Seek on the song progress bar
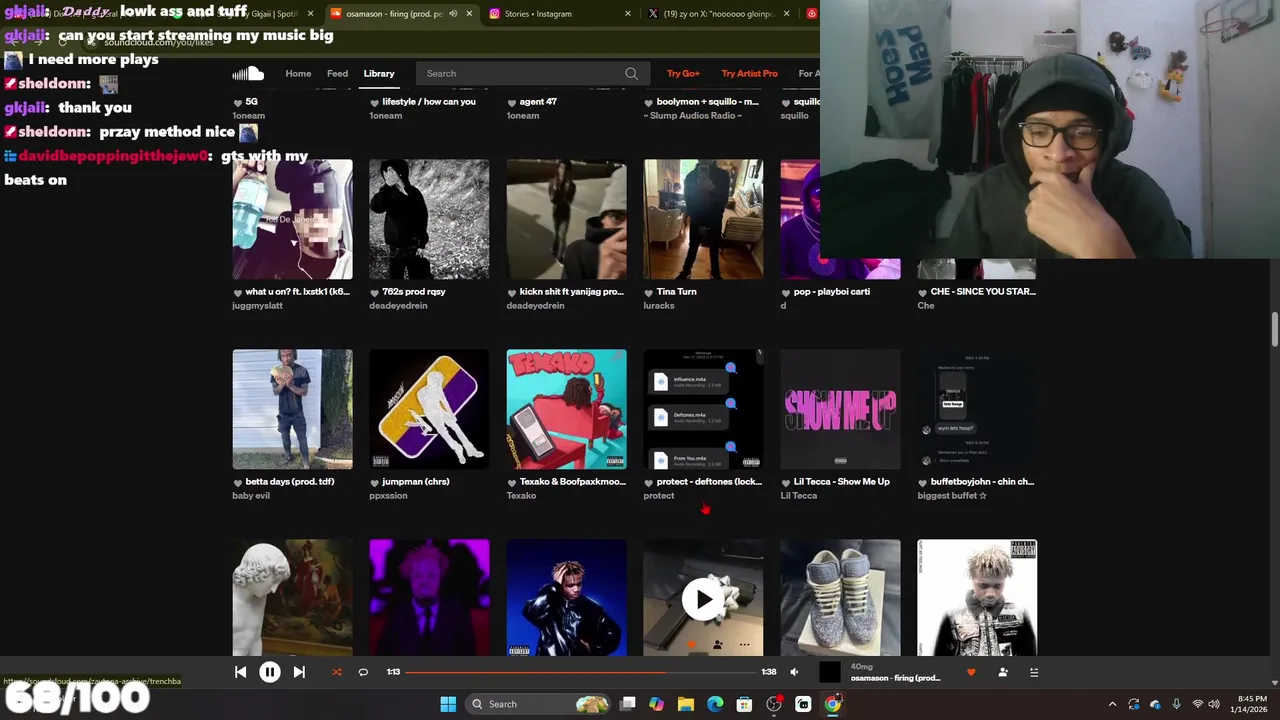The width and height of the screenshot is (1280, 720). (x=582, y=672)
